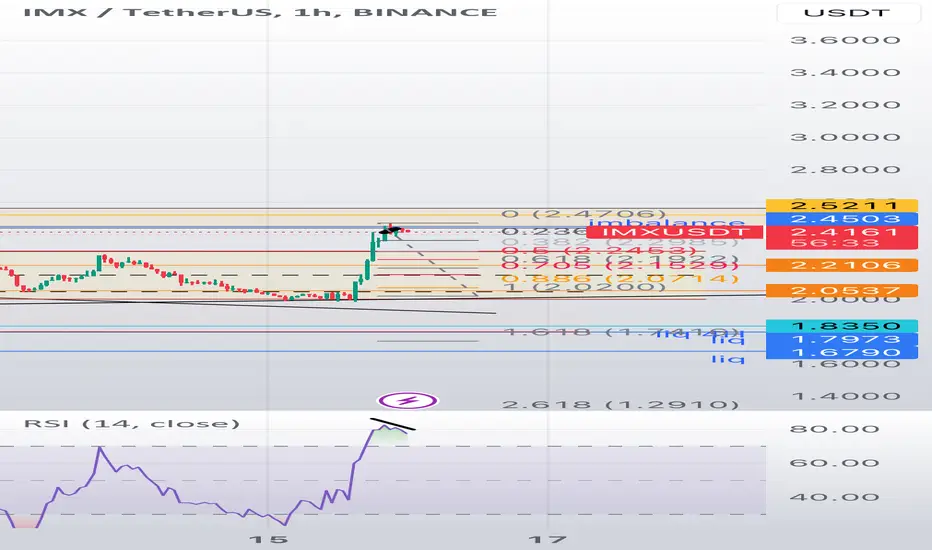Click the Fibonacci 1 (2.0200) level label
932x550 pixels.
[584, 287]
